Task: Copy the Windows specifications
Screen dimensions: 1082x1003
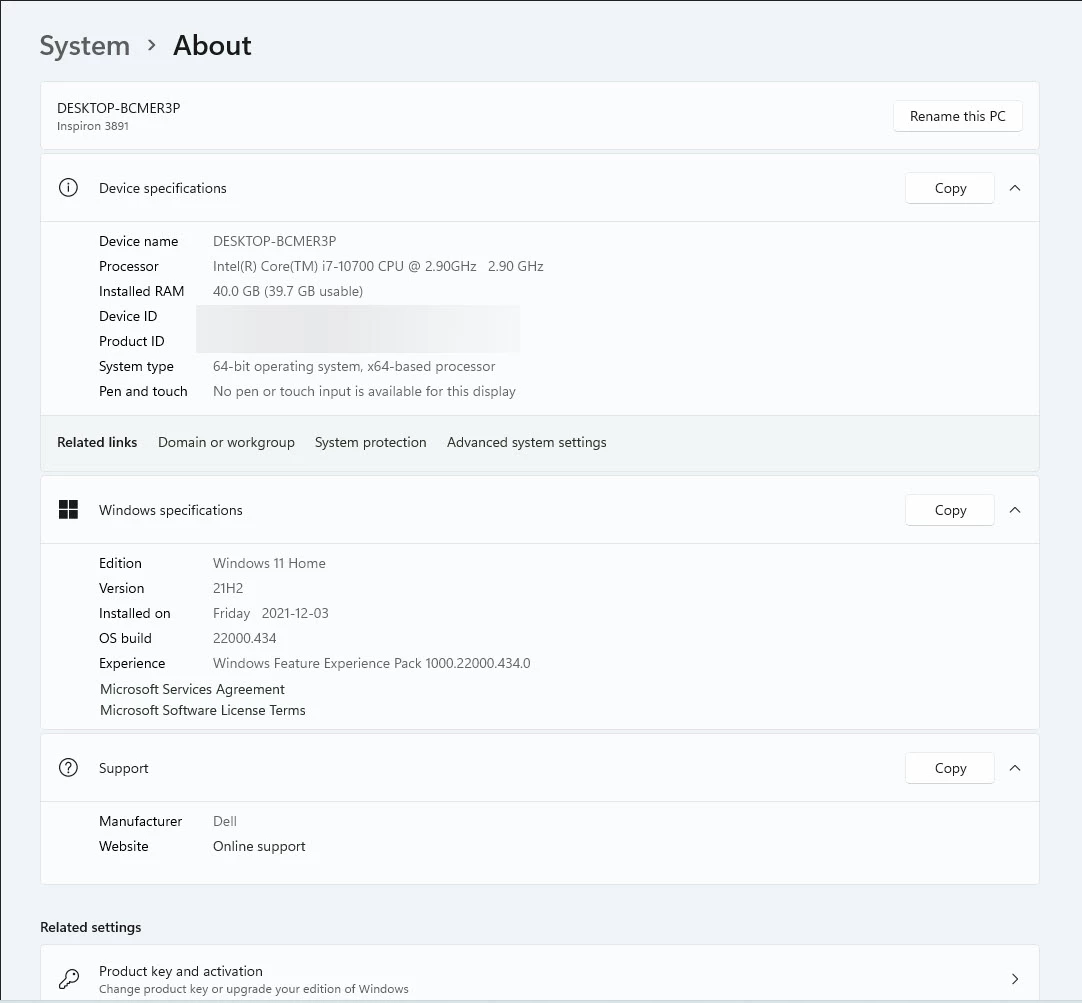Action: click(950, 510)
